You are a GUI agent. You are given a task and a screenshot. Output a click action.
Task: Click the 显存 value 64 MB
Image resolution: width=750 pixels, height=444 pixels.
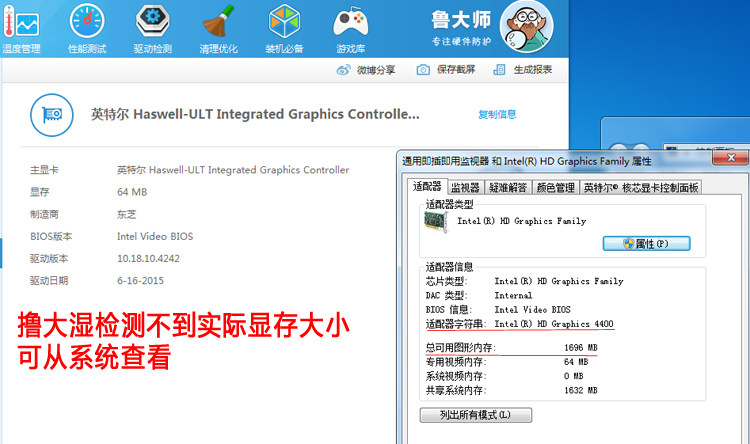point(132,192)
